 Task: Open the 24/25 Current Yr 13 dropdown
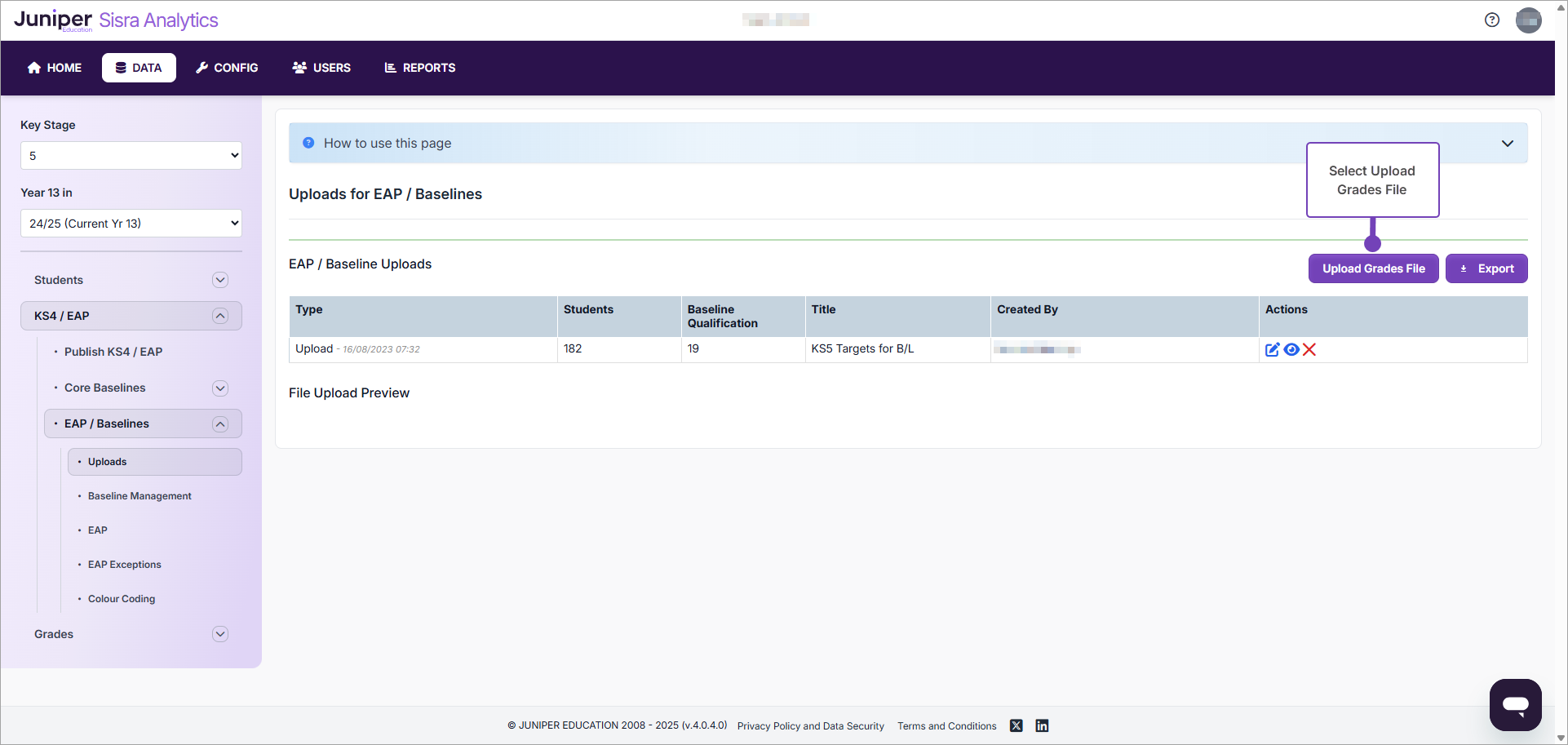[x=131, y=223]
